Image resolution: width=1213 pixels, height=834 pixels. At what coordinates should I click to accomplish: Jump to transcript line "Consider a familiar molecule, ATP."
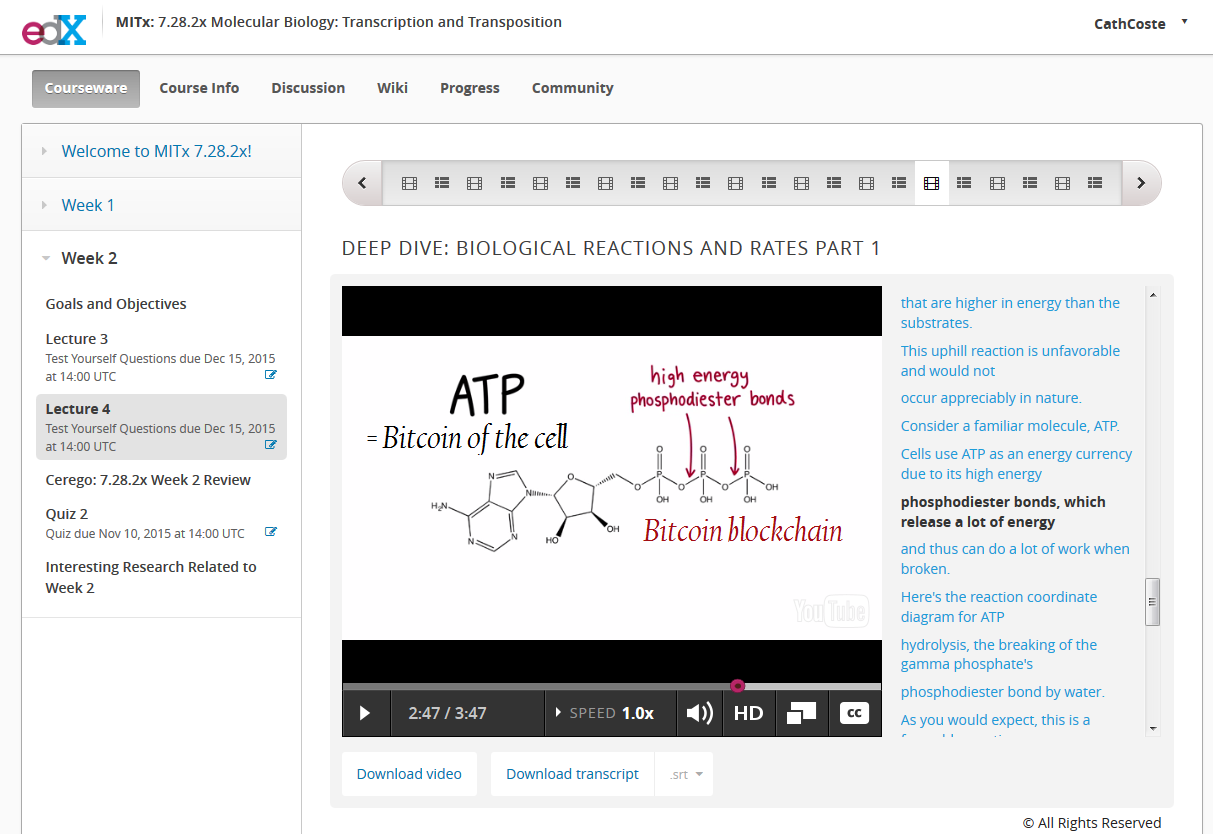click(1010, 426)
